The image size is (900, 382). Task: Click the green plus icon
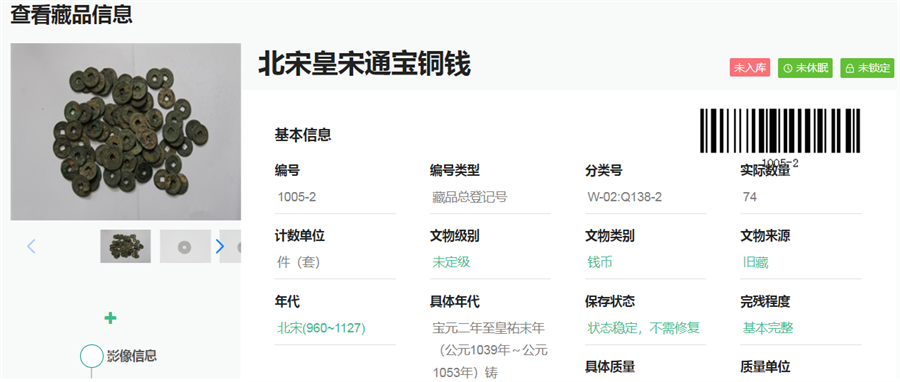pyautogui.click(x=110, y=318)
